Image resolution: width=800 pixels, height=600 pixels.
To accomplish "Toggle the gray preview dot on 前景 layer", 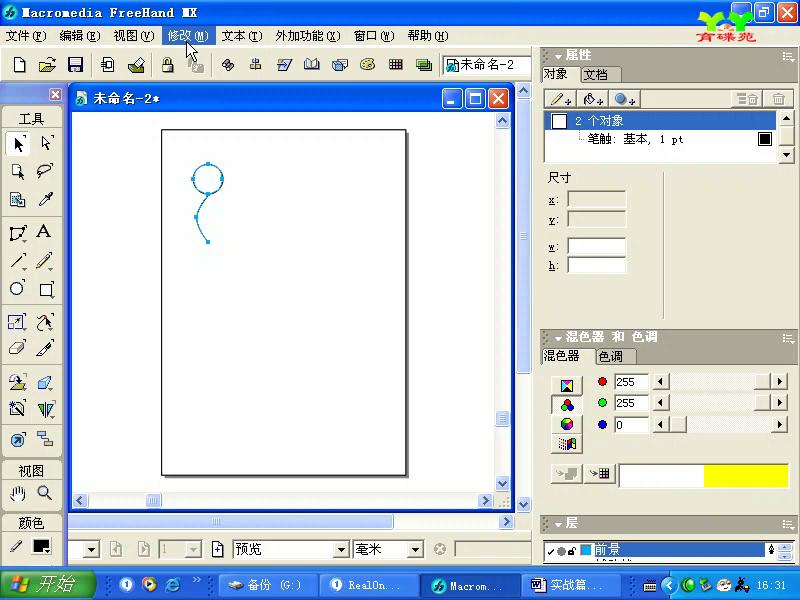I will coord(561,551).
